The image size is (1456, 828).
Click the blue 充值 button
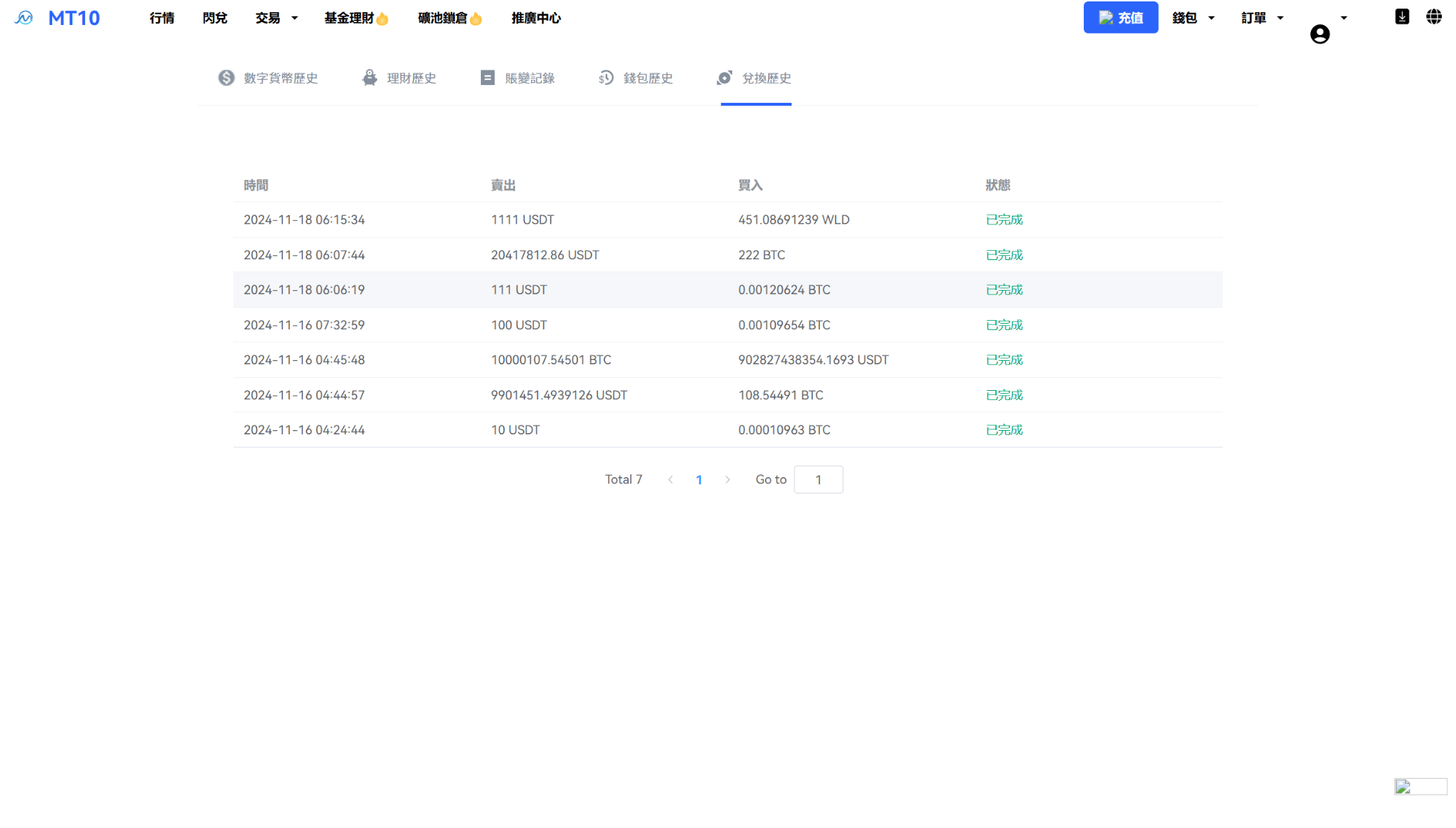click(1120, 18)
